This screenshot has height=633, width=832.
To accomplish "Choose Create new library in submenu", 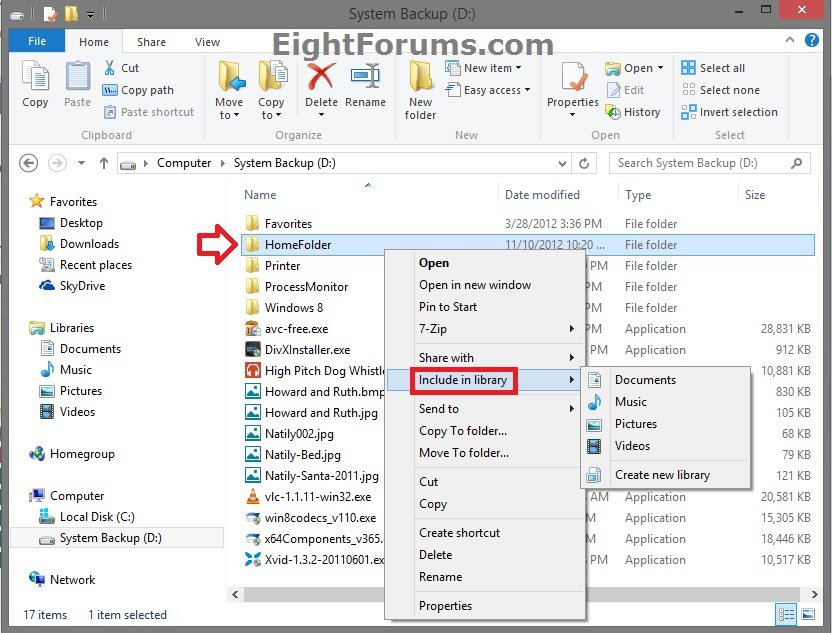I will coord(662,475).
